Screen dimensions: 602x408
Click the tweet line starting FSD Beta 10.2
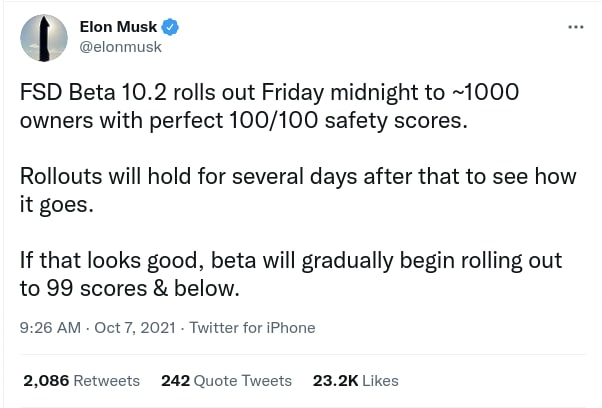(270, 93)
